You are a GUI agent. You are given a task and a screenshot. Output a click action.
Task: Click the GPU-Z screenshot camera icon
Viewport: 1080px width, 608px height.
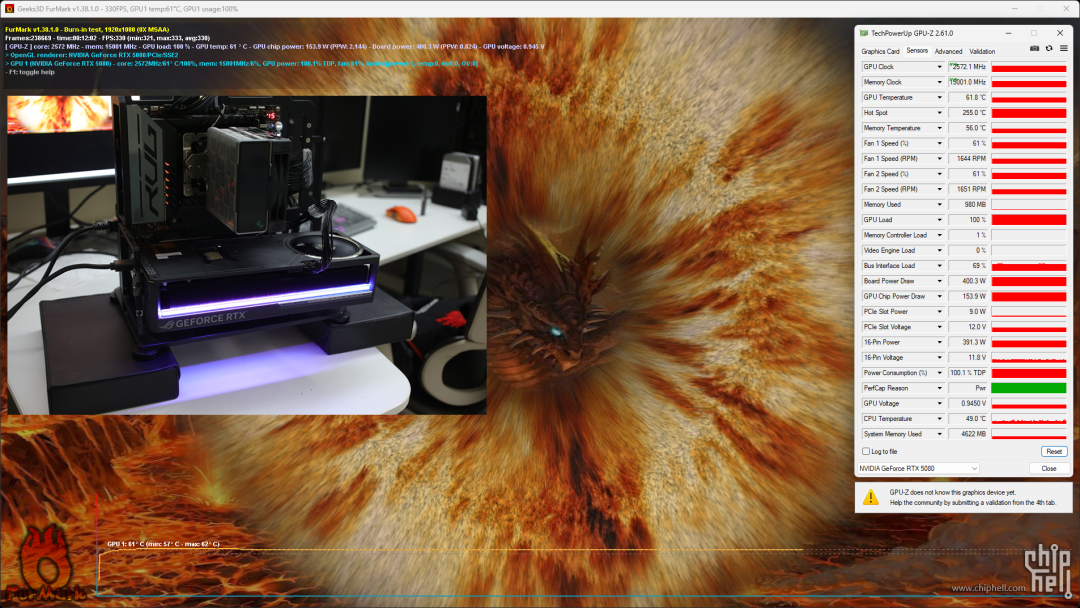click(1034, 49)
